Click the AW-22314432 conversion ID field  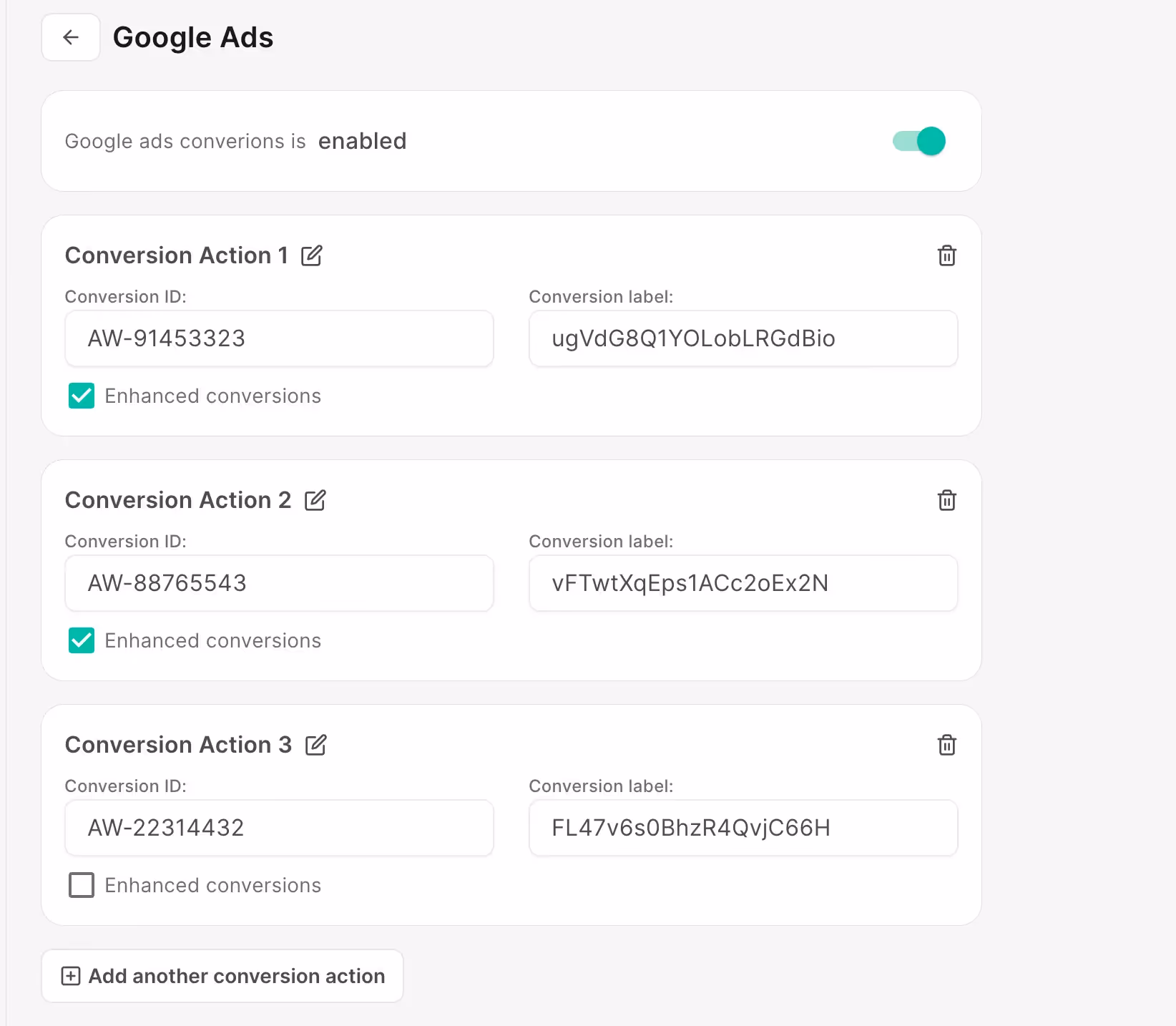pyautogui.click(x=279, y=828)
